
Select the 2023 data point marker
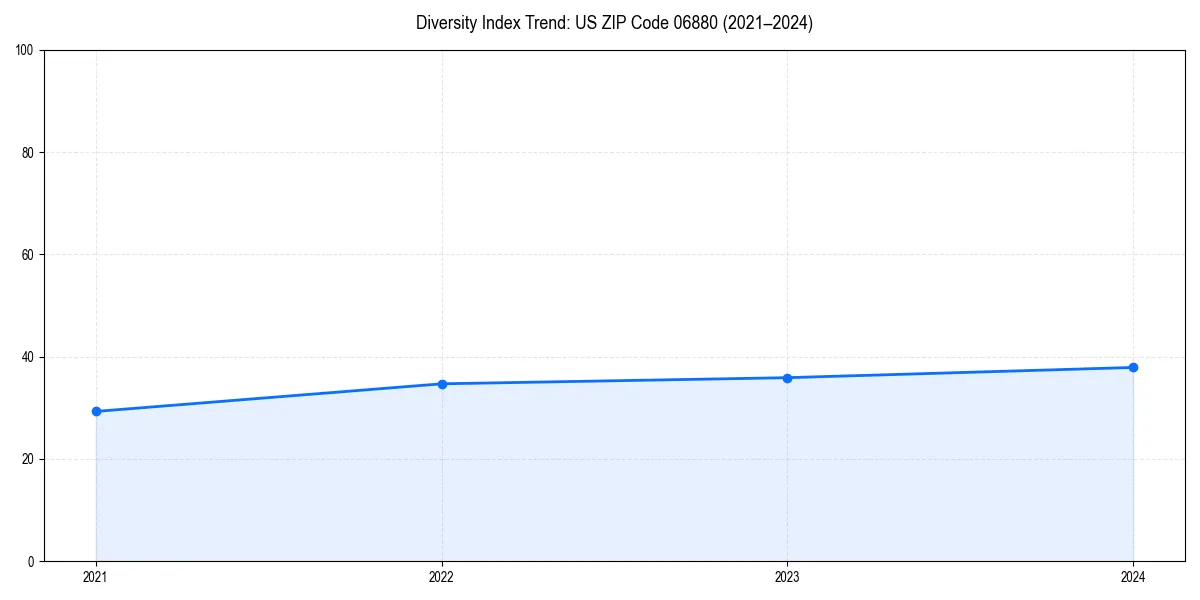point(787,377)
